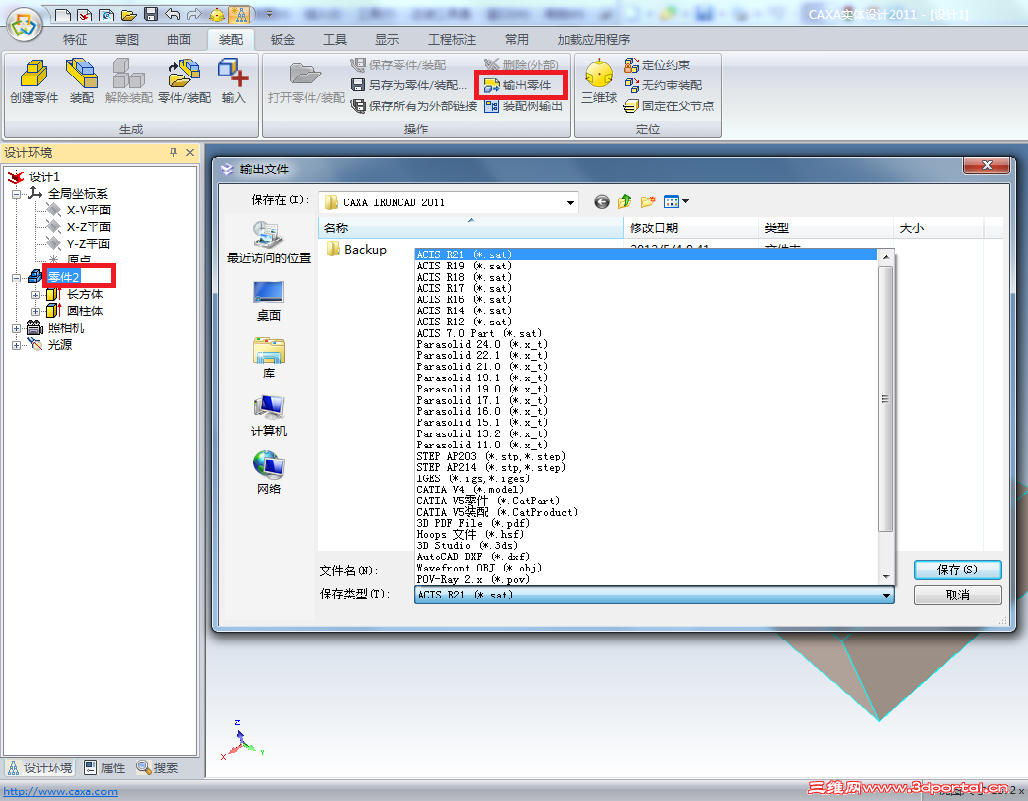Click 保存零件/装配 in the ribbon
This screenshot has height=801, width=1028.
pos(399,65)
